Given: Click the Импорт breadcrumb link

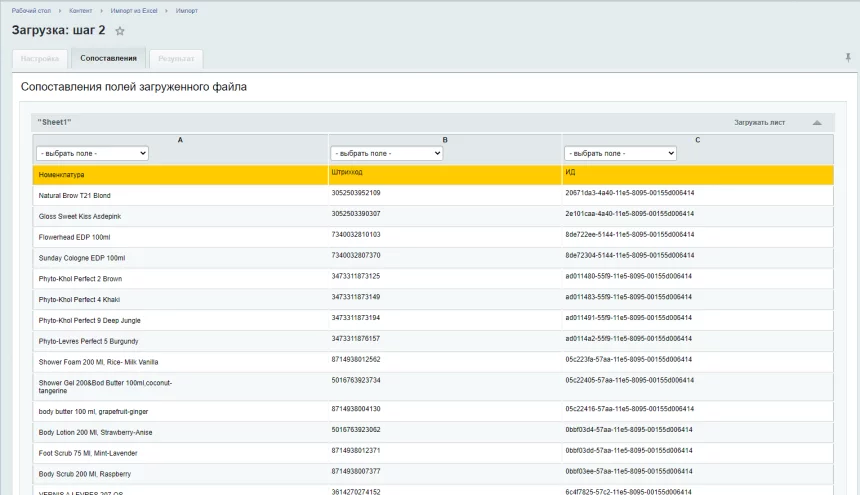Looking at the screenshot, I should [186, 10].
